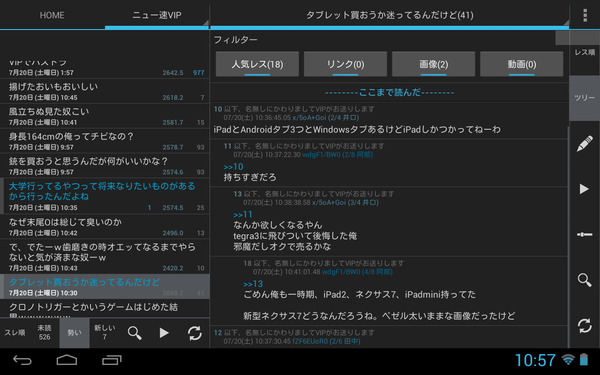Viewport: 600px width, 375px height.
Task: Tap the pencil compose-reply icon
Action: [x=584, y=144]
